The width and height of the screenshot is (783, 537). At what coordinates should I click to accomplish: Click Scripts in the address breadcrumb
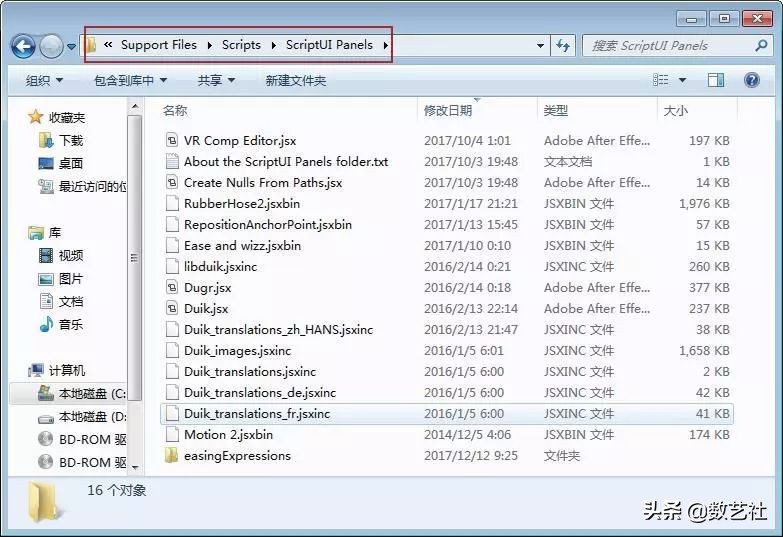(241, 45)
